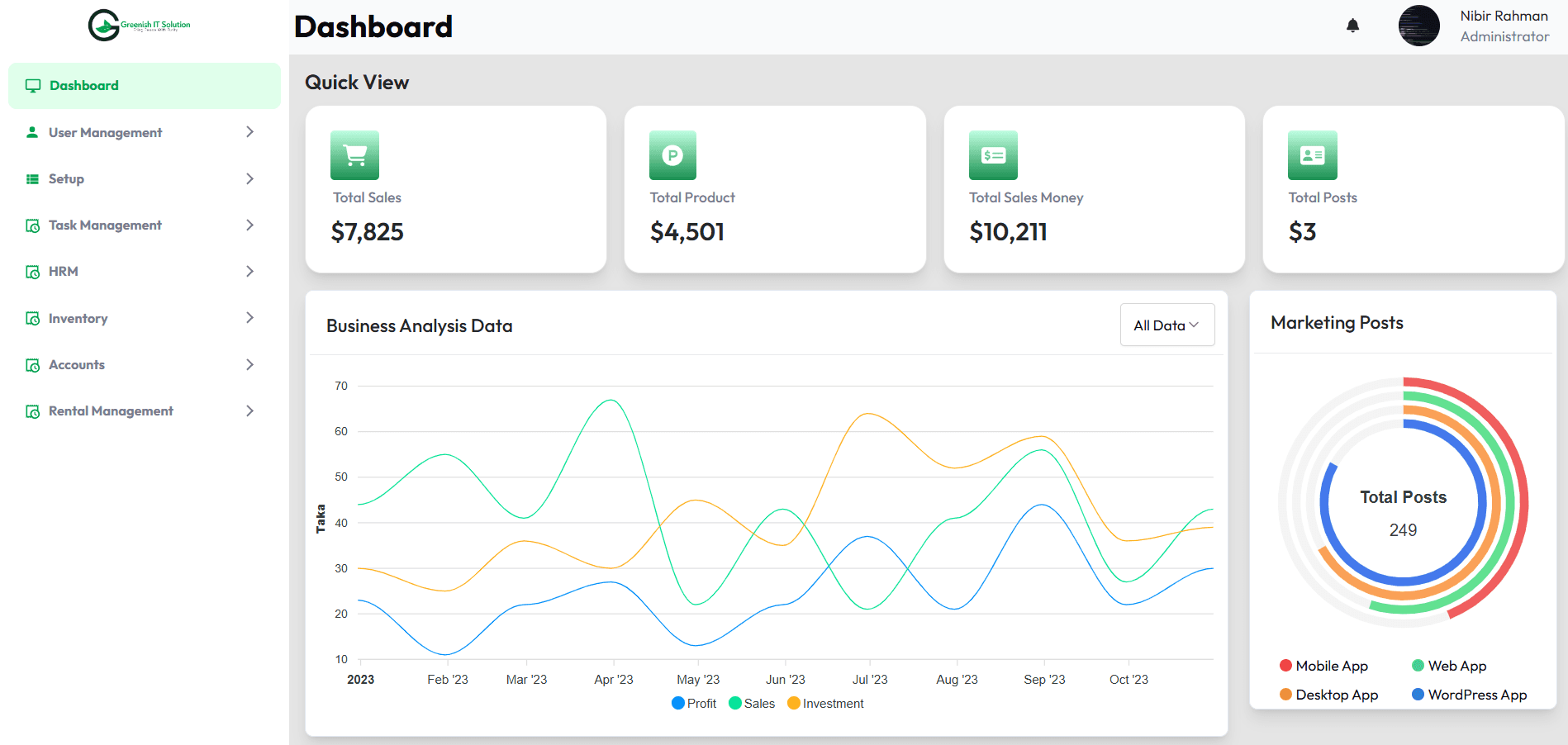The height and width of the screenshot is (745, 1568).
Task: Open the Inventory menu item
Action: [x=78, y=319]
